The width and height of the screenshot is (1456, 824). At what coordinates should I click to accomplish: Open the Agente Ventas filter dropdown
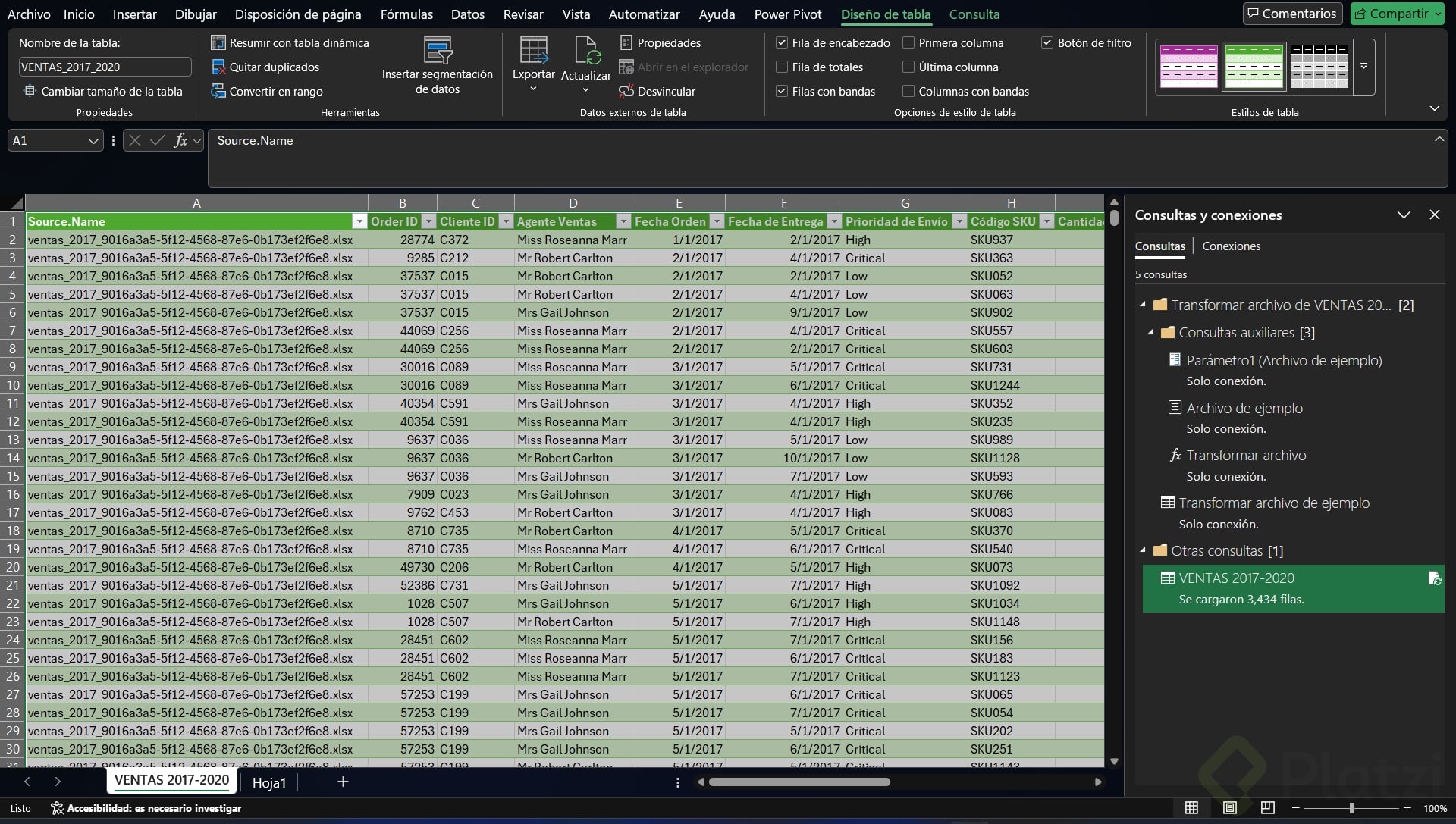pyautogui.click(x=623, y=222)
